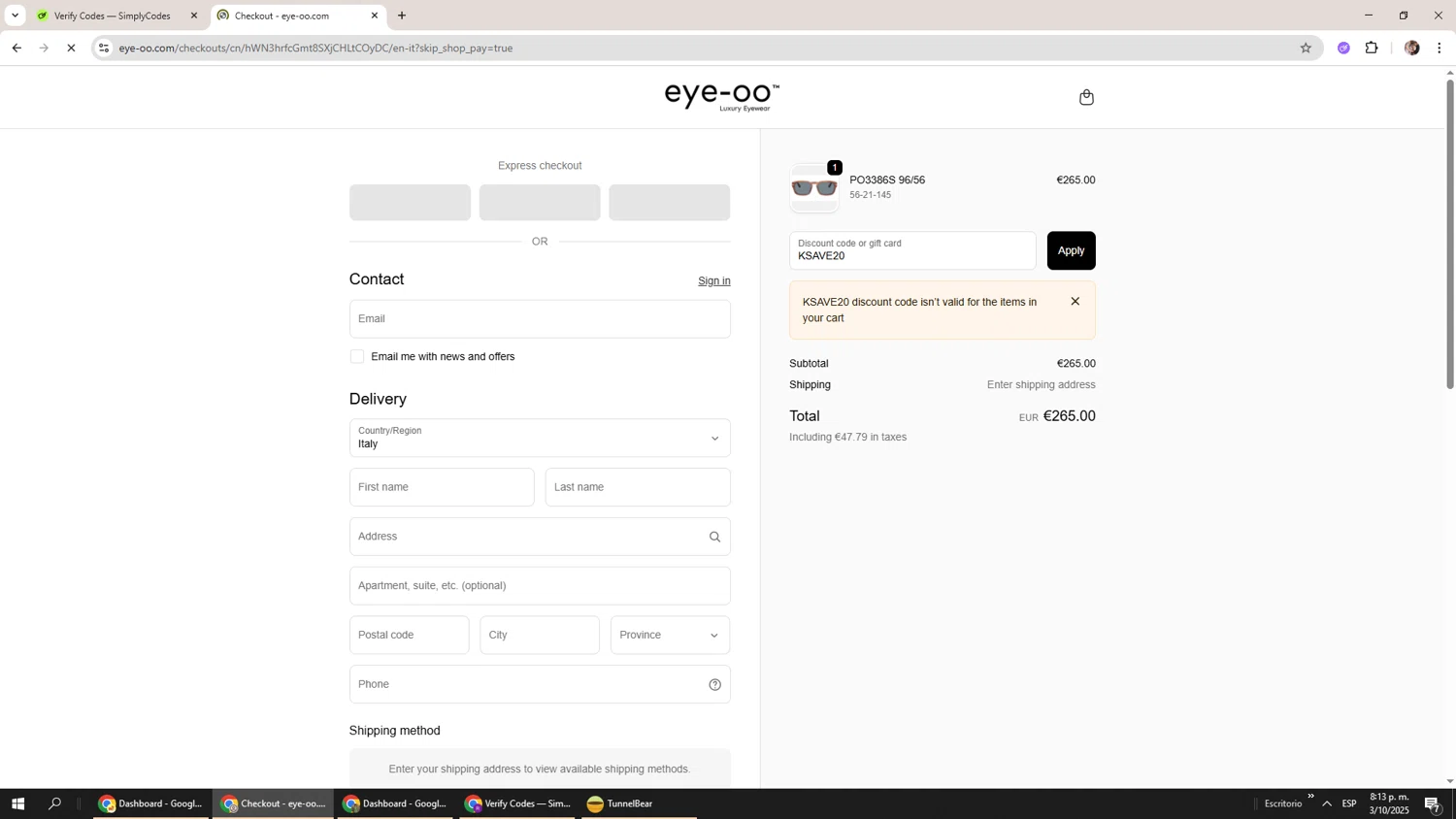Click 'Including €47.79 in taxes' text
Image resolution: width=1456 pixels, height=819 pixels.
(847, 438)
